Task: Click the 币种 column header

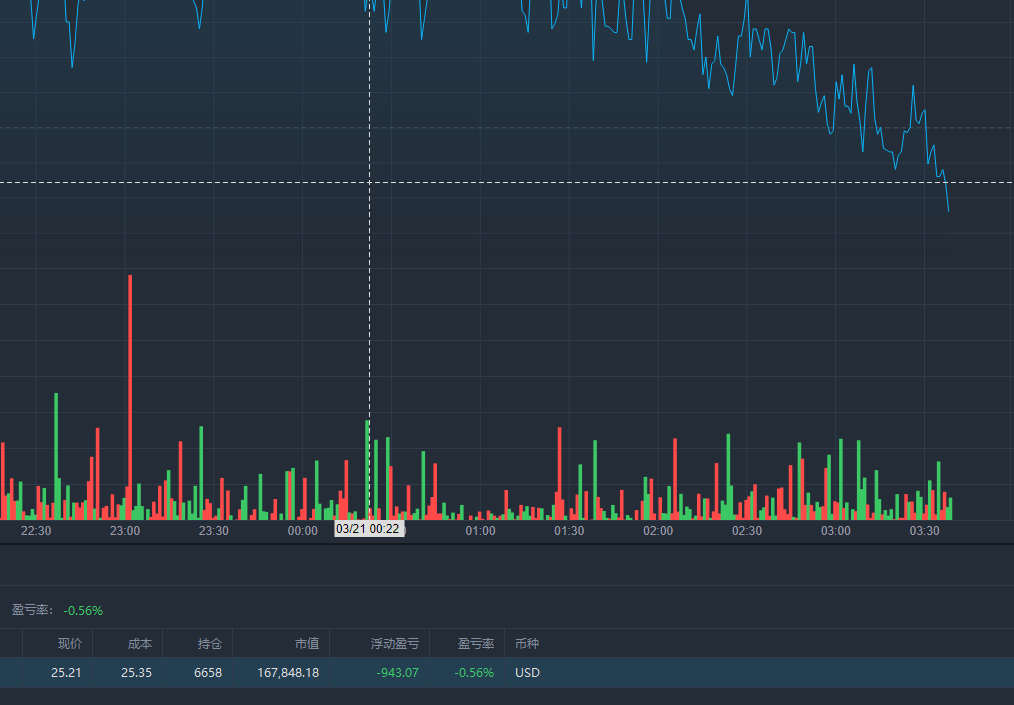Action: (x=526, y=644)
